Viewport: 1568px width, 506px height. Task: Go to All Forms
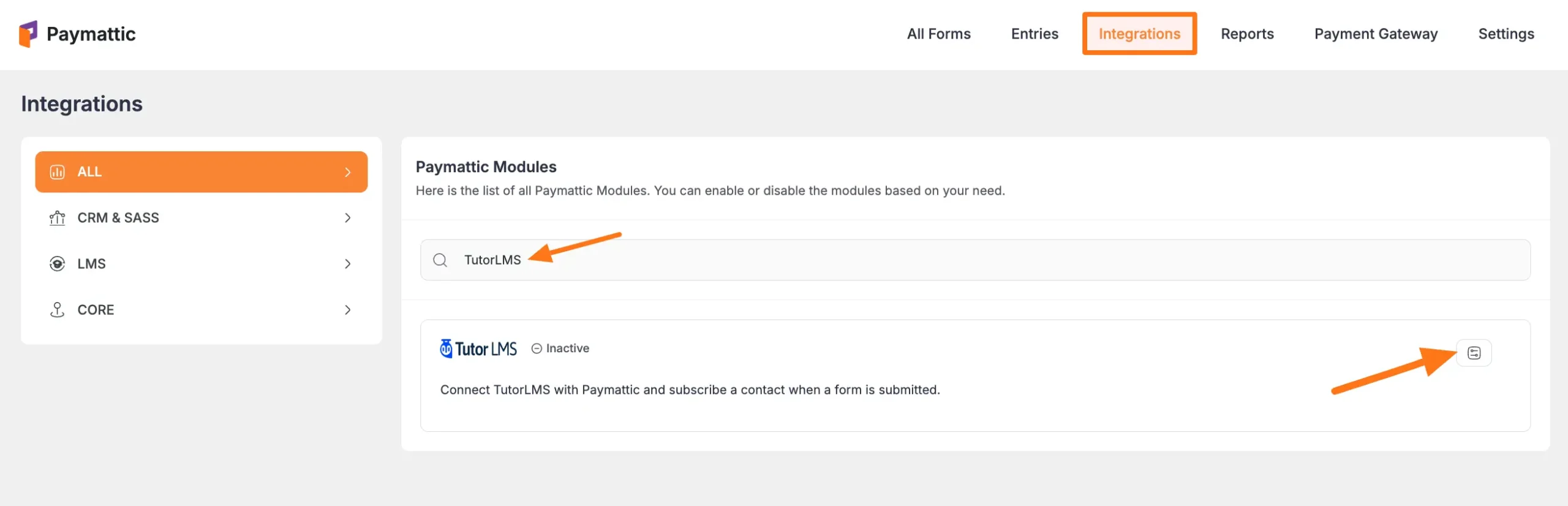pyautogui.click(x=939, y=34)
